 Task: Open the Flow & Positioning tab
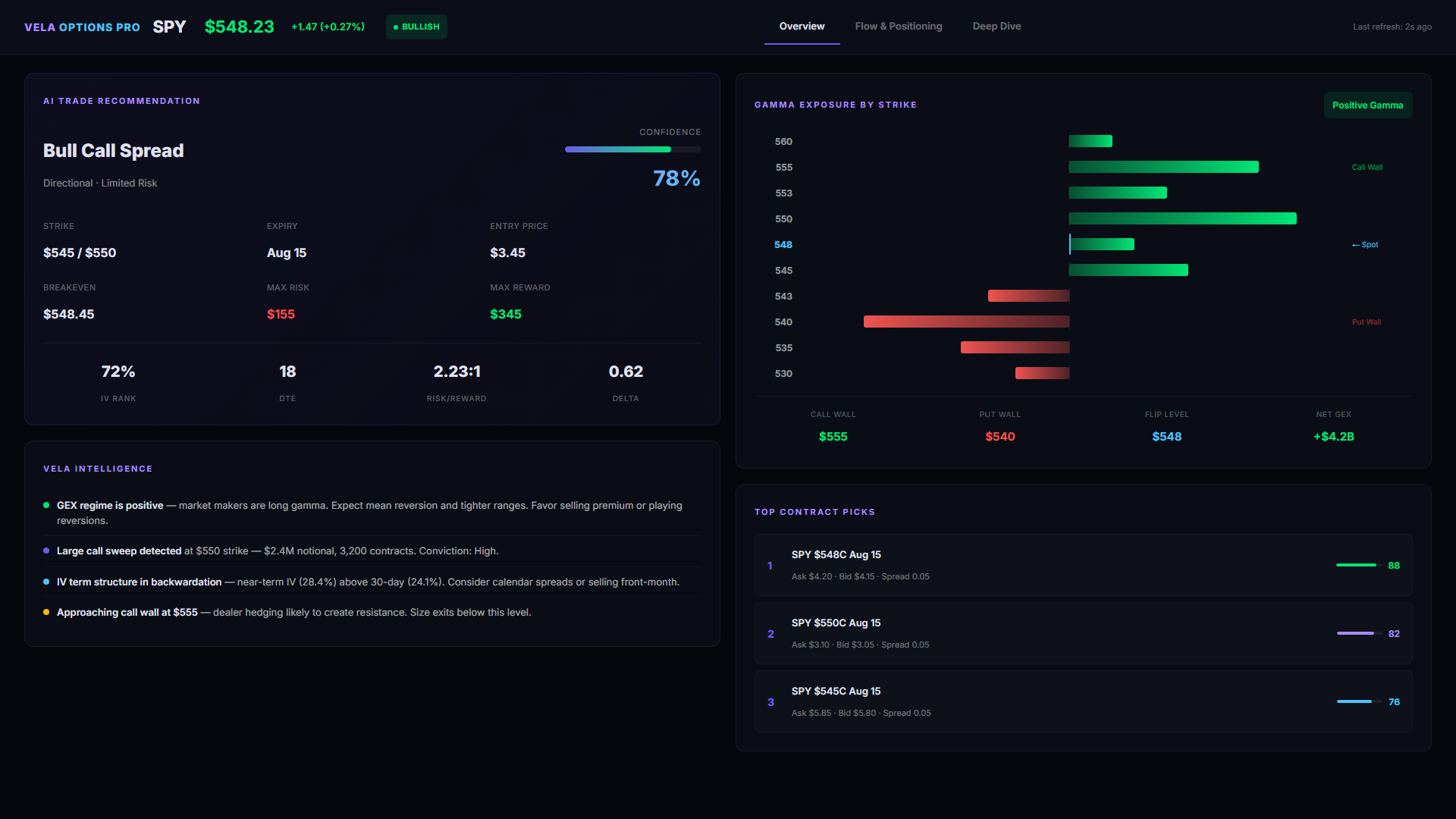(899, 27)
